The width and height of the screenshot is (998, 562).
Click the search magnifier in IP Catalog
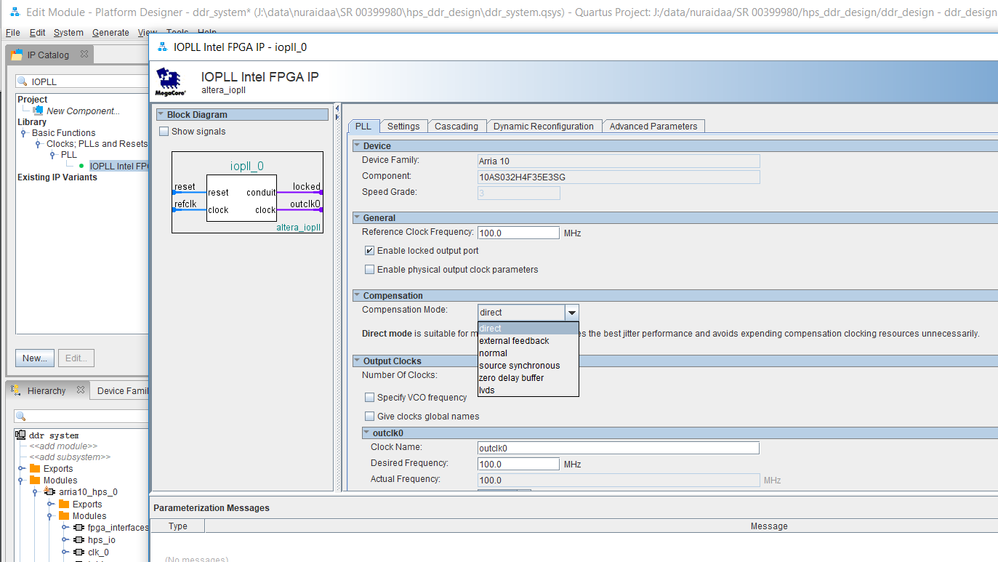[x=22, y=82]
